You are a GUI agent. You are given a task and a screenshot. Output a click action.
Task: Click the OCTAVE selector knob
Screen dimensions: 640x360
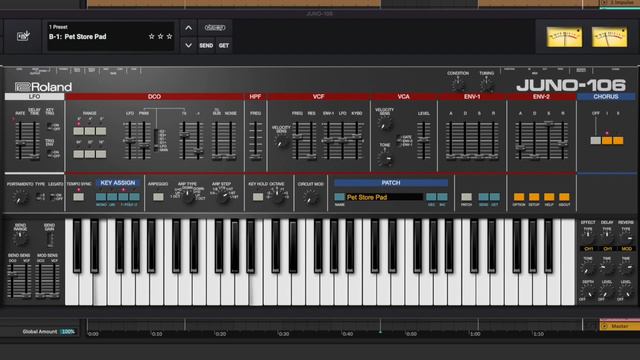[x=278, y=198]
